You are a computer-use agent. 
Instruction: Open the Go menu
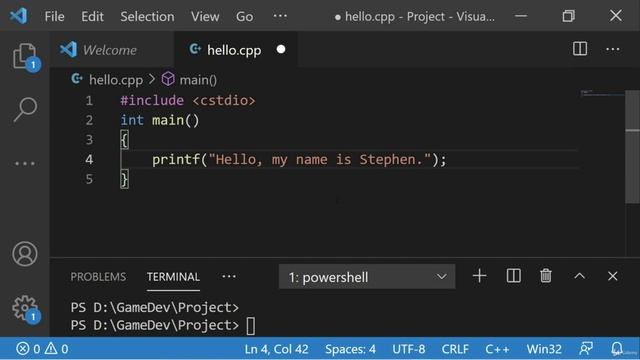coord(244,16)
